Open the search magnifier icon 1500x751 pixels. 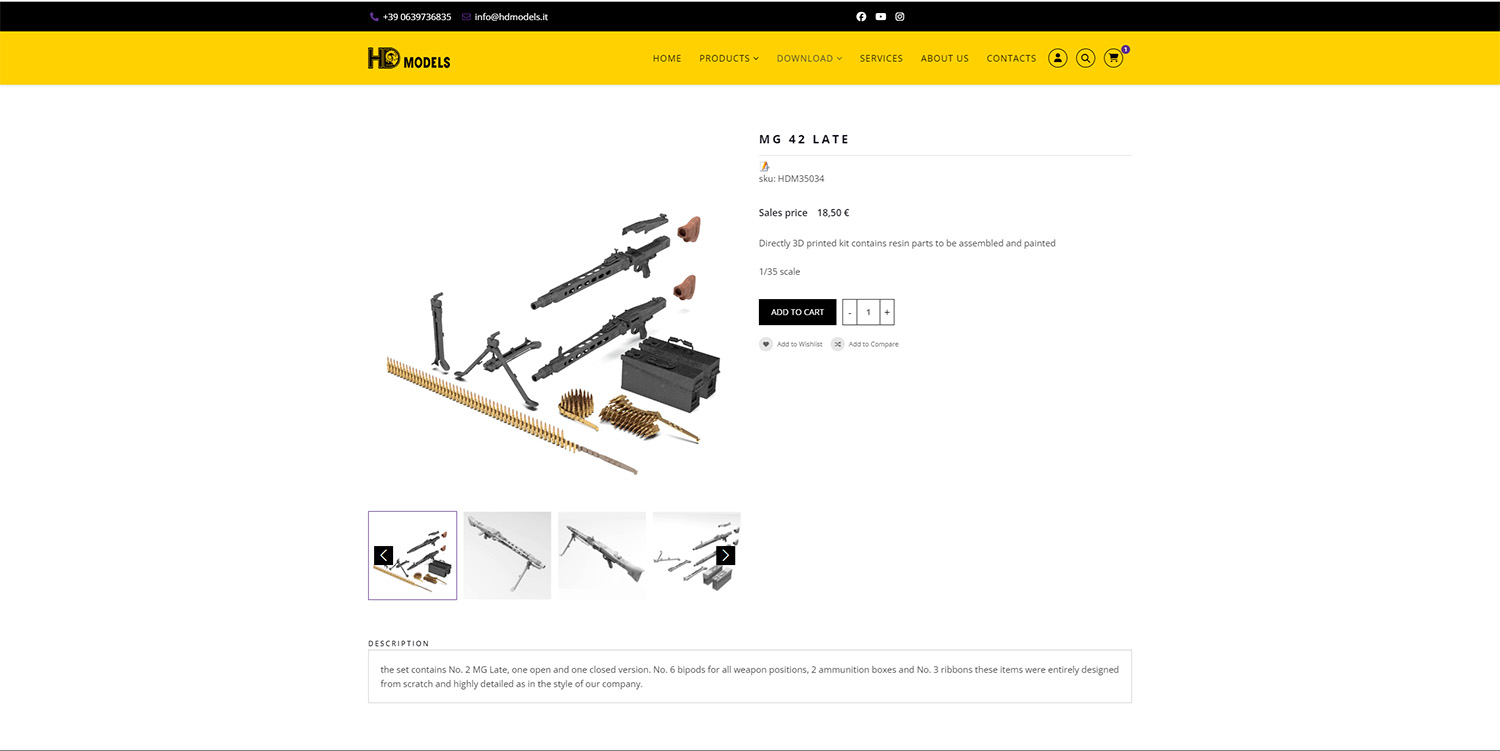pyautogui.click(x=1085, y=58)
